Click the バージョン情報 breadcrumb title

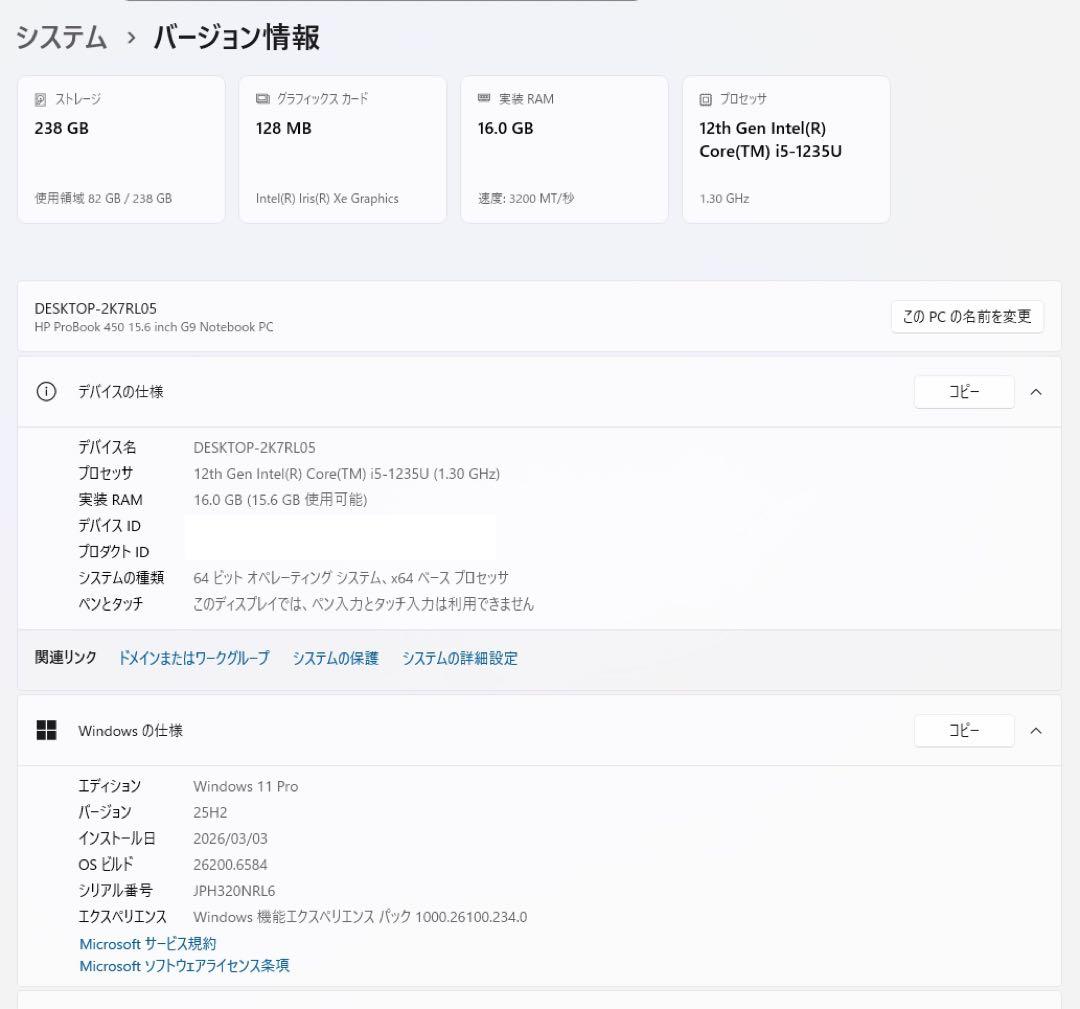(x=236, y=37)
